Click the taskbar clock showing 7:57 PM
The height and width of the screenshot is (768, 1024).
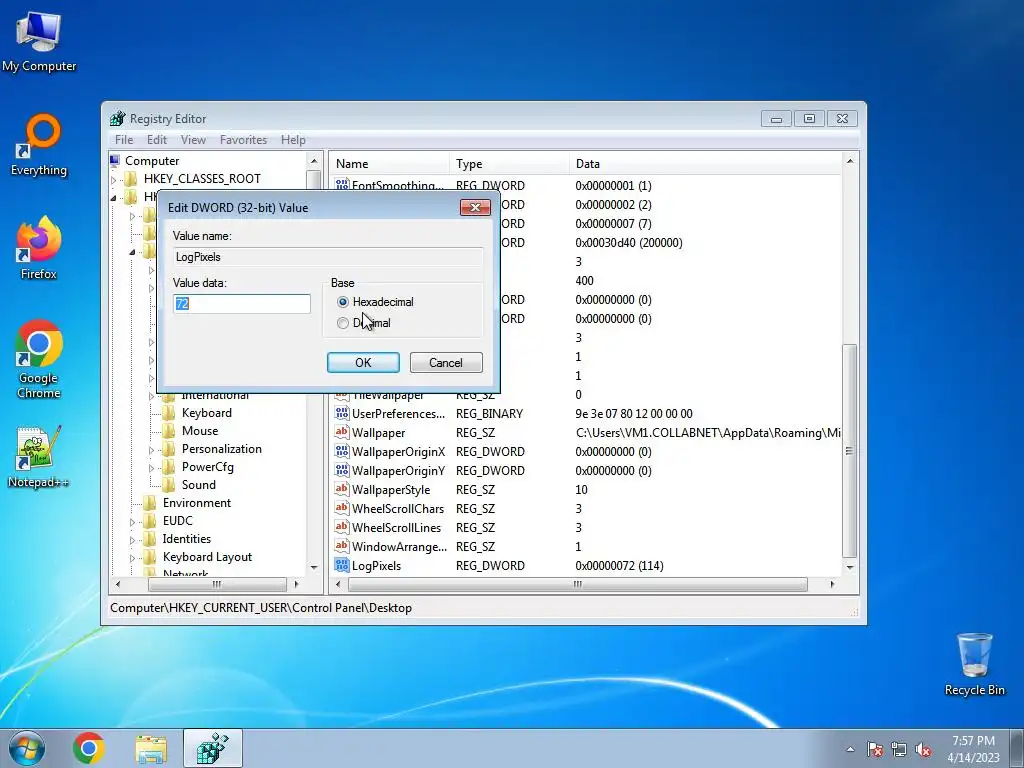click(973, 749)
